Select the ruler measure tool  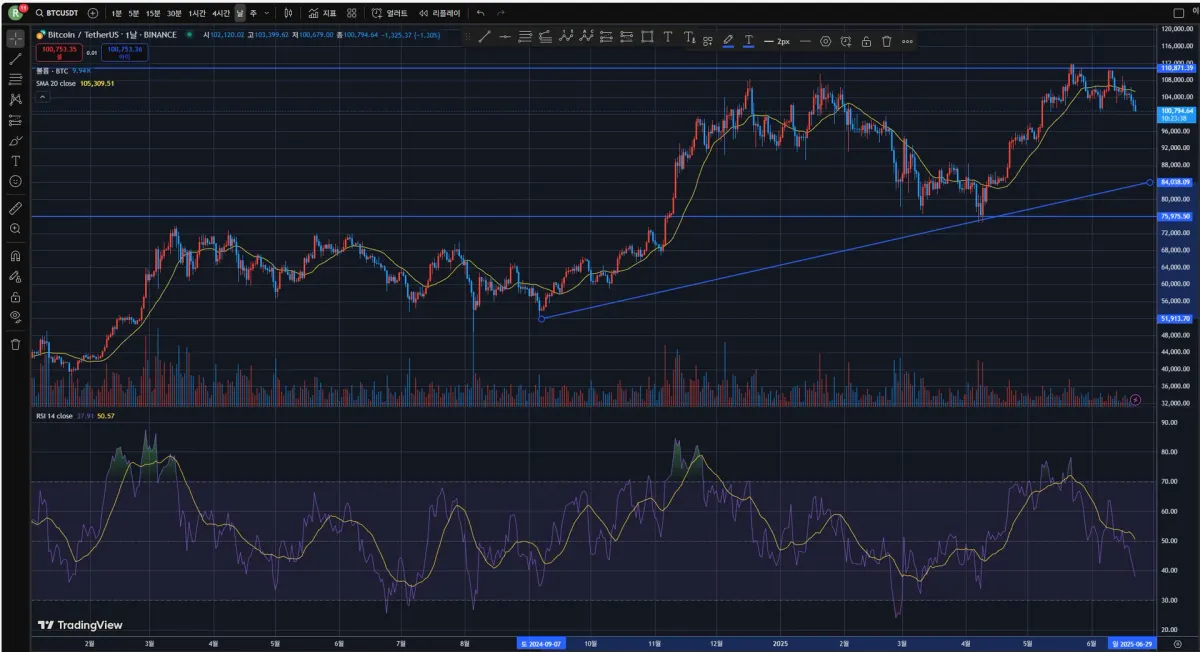[15, 209]
